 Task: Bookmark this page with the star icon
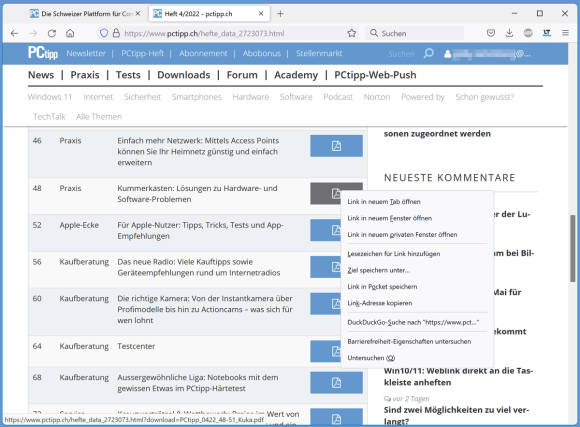coord(352,33)
